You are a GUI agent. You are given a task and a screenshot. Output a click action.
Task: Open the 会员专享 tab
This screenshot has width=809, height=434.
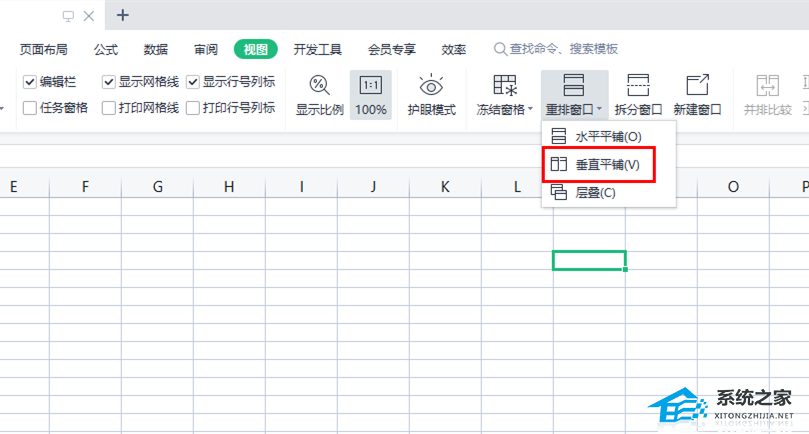[392, 50]
